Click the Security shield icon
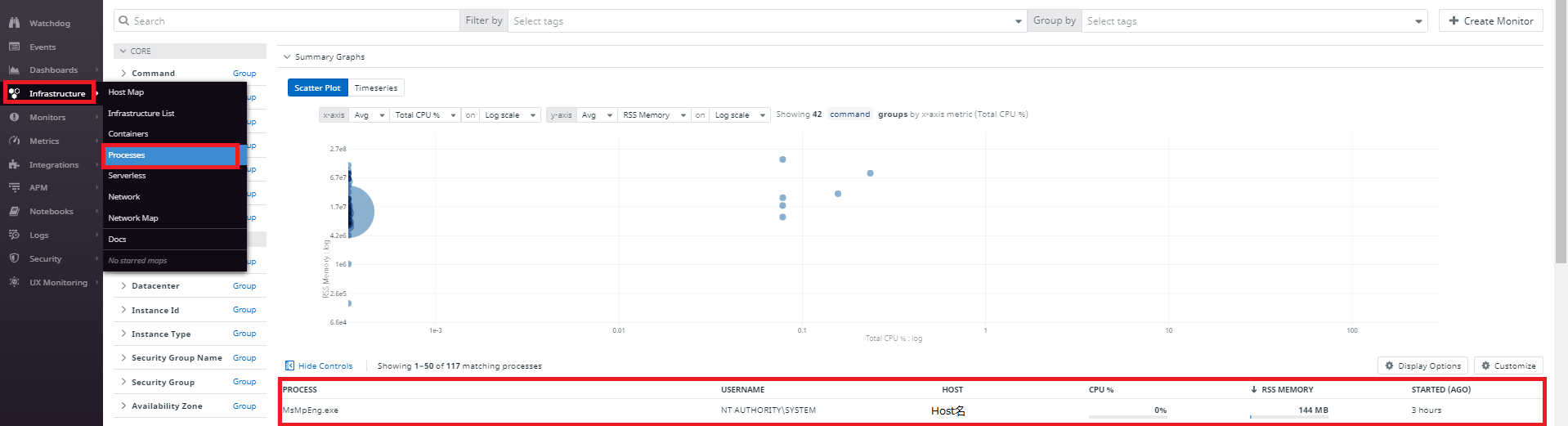Viewport: 1568px width, 426px height. (14, 258)
